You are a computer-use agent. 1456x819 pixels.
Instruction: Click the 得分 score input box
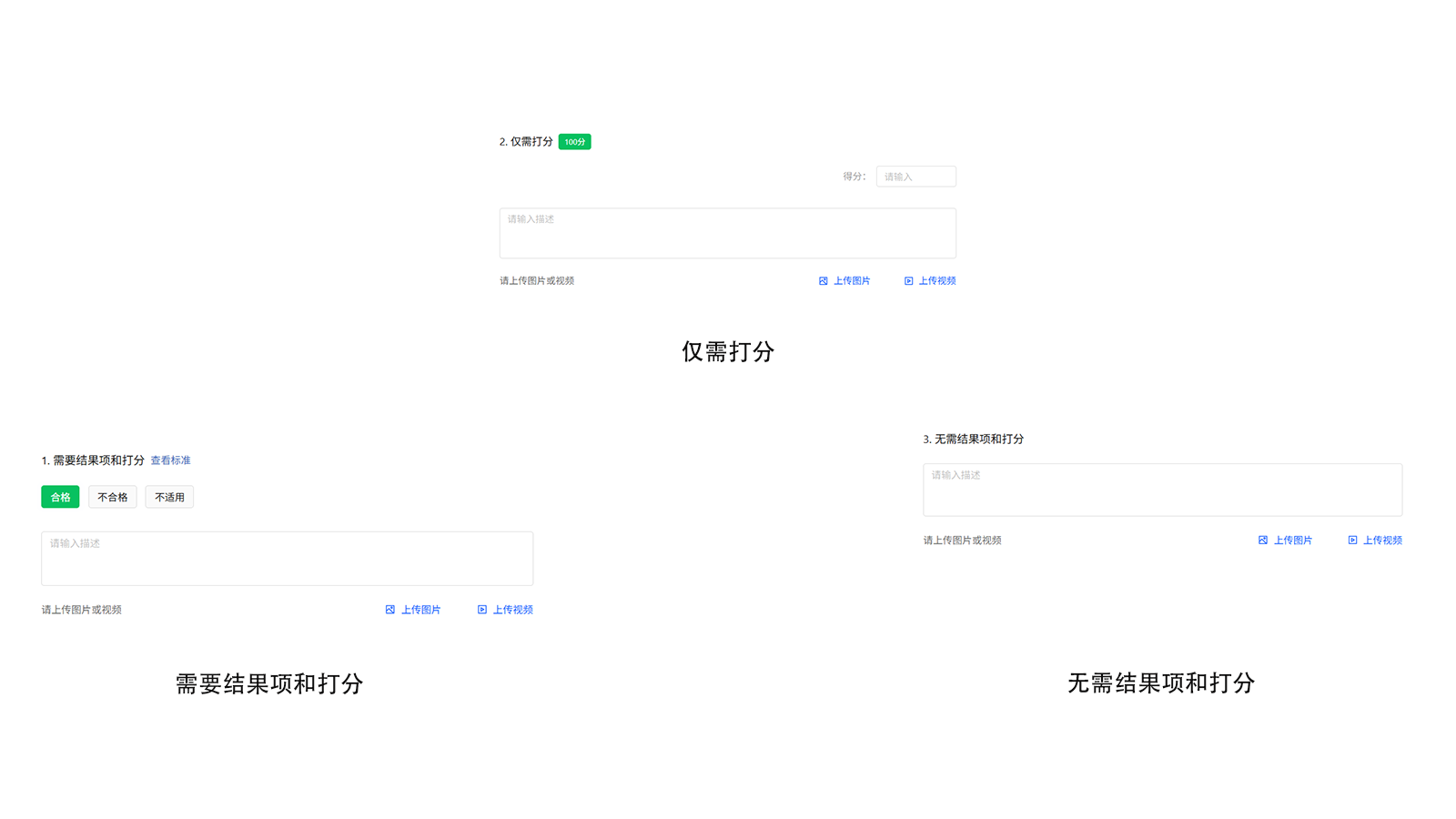[x=915, y=176]
